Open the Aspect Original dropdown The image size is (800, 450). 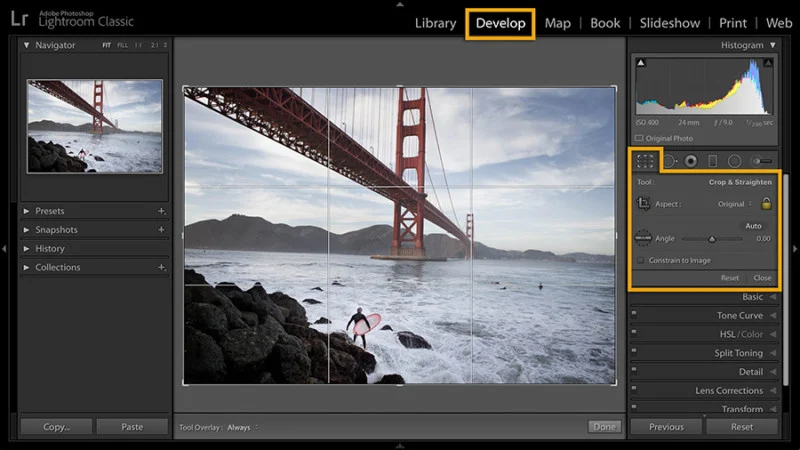coord(736,204)
